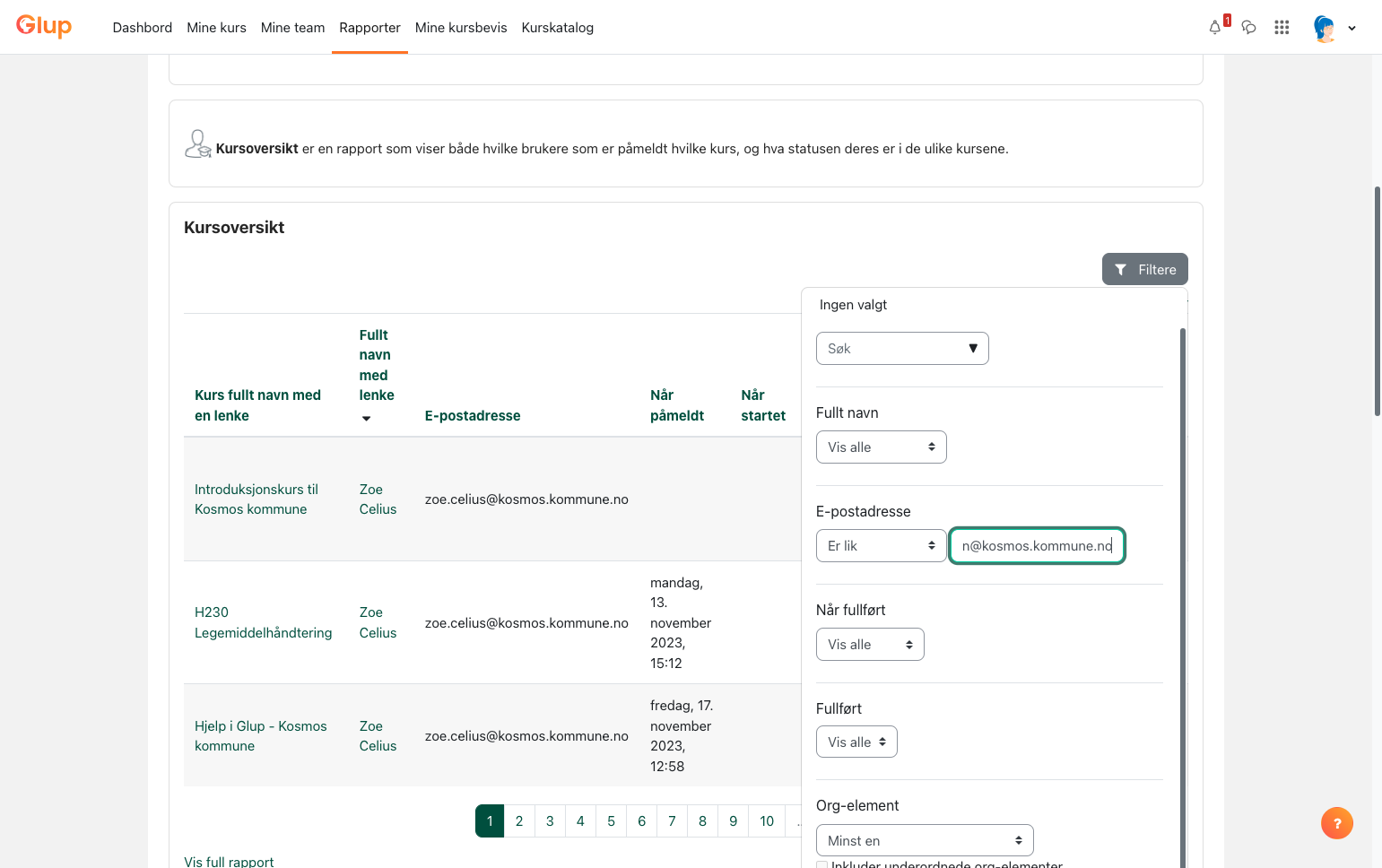Image resolution: width=1382 pixels, height=868 pixels.
Task: Click sort arrow under Fullt navn med lenke
Action: [366, 418]
